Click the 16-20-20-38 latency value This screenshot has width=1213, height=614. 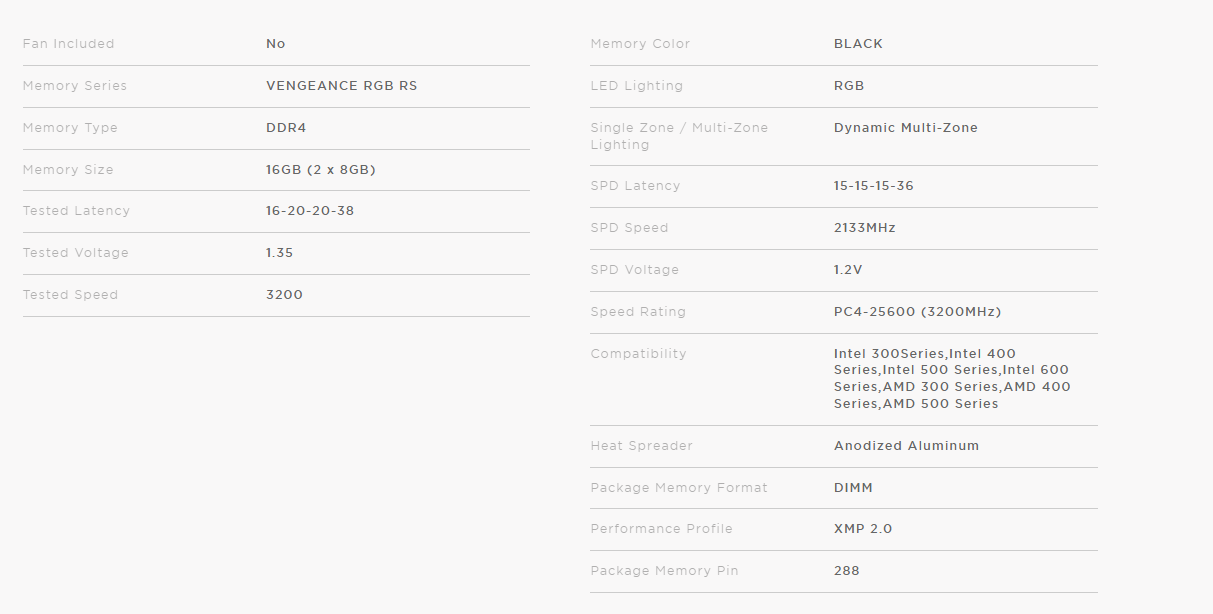point(310,211)
